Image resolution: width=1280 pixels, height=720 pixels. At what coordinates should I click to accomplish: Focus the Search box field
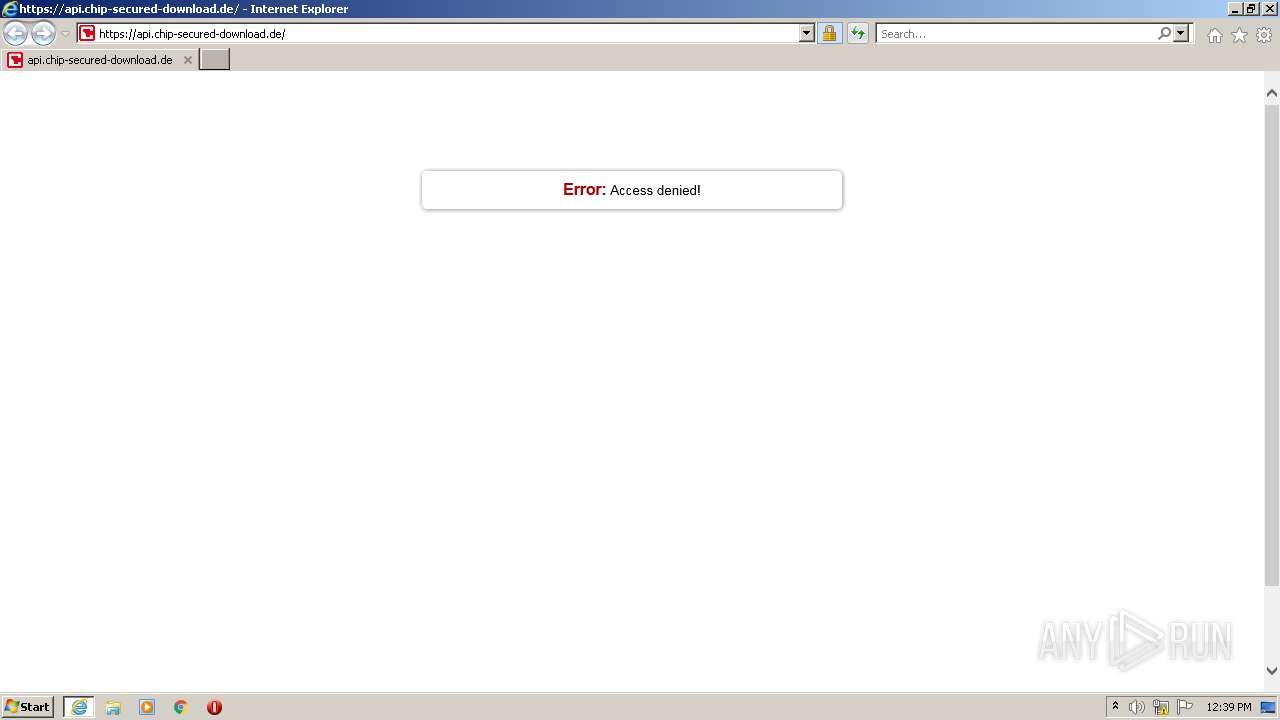tap(1016, 33)
